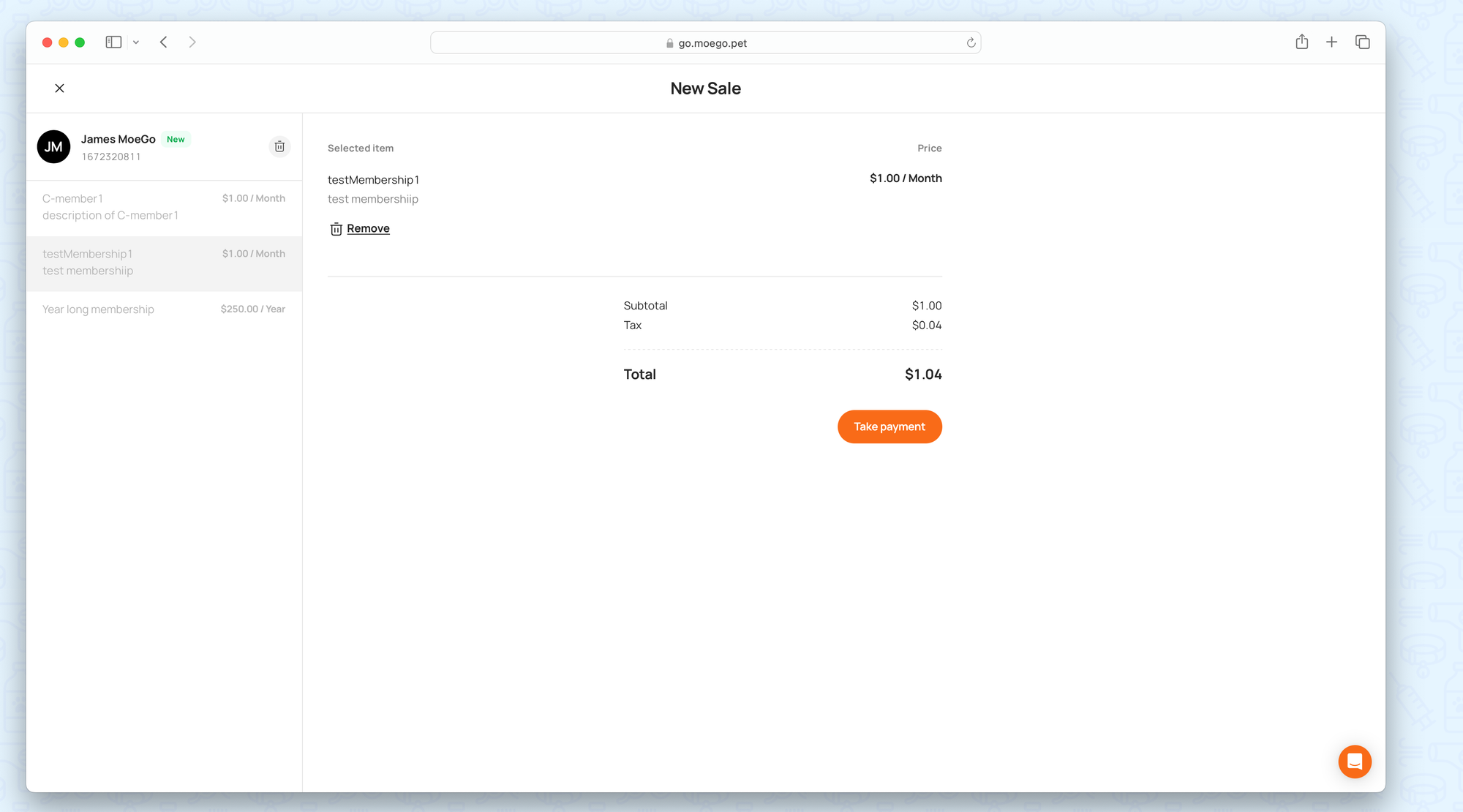
Task: Select testMembership1 in the list
Action: 164,263
